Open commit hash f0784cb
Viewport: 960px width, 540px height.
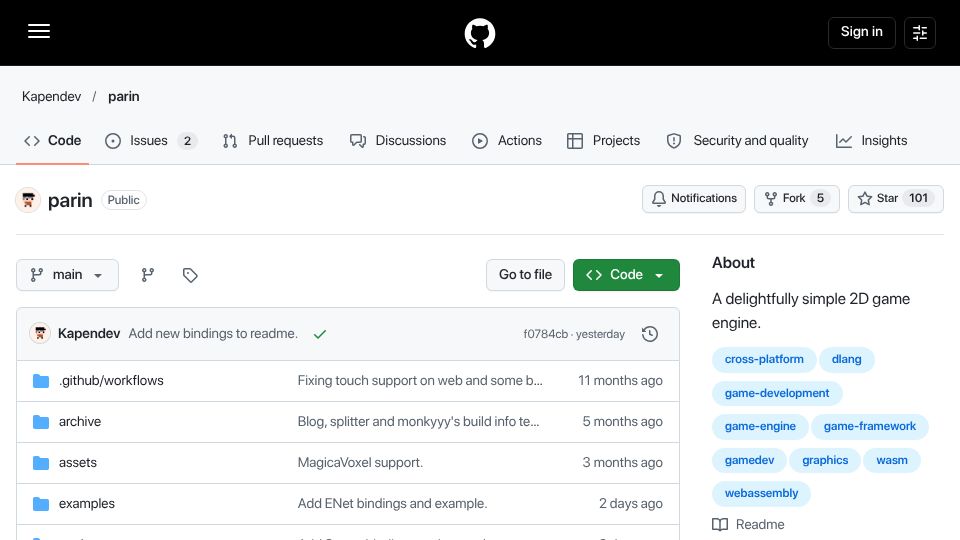point(545,334)
